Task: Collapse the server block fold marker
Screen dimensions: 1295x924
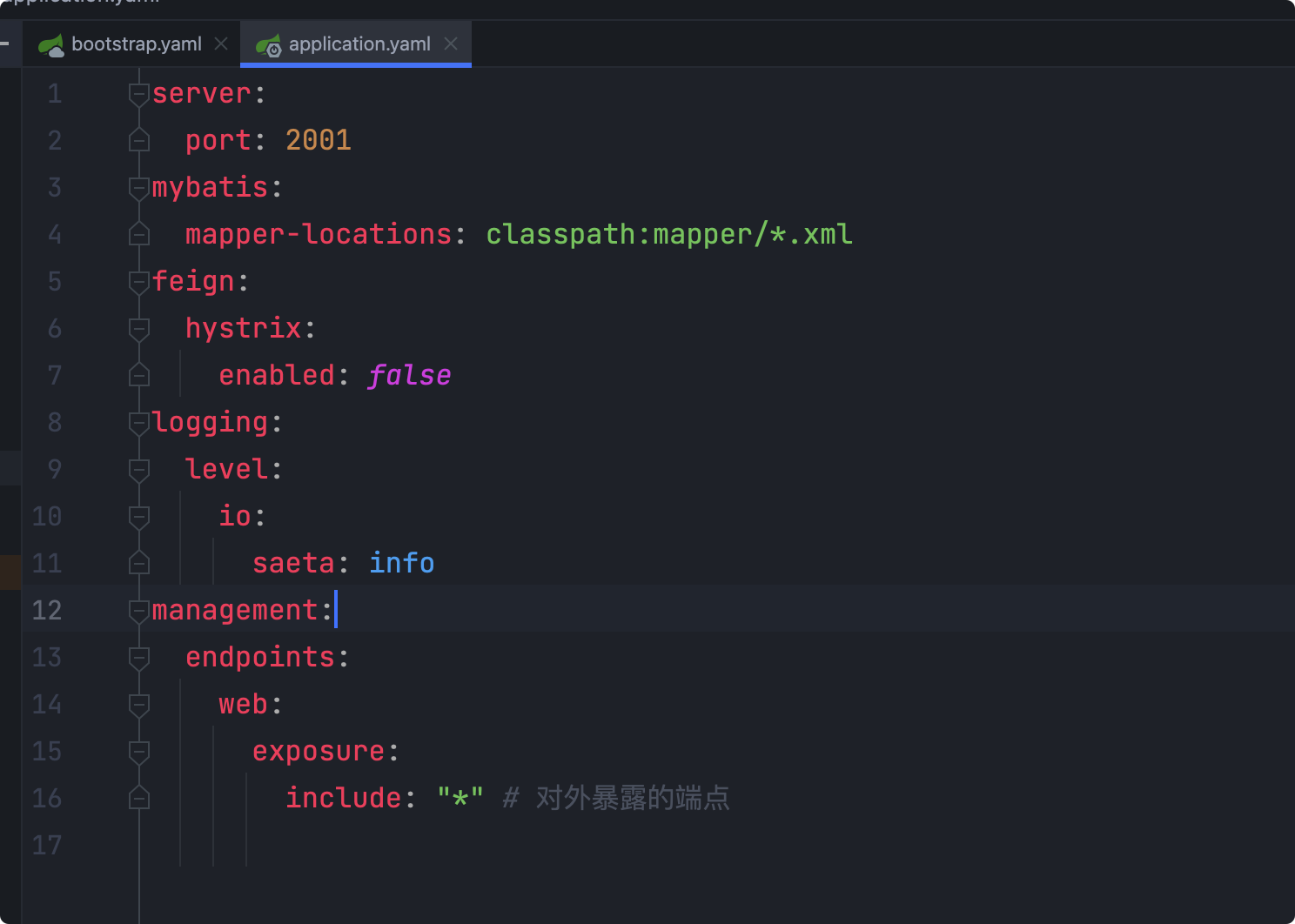Action: click(x=139, y=94)
